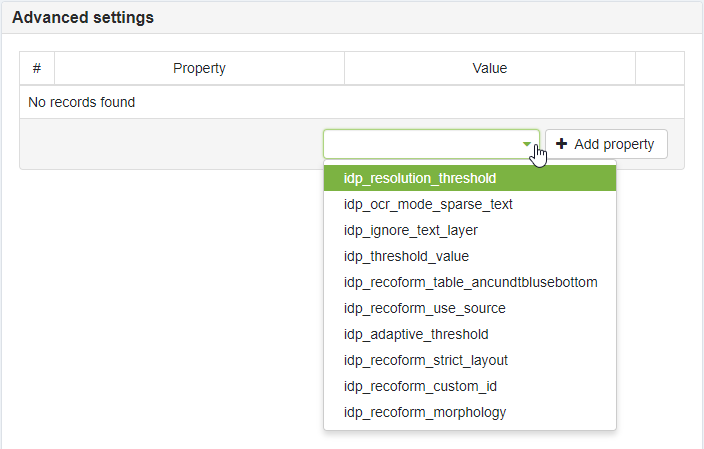
Task: Choose idp_ocr_mode_sparse_text option
Action: point(428,204)
